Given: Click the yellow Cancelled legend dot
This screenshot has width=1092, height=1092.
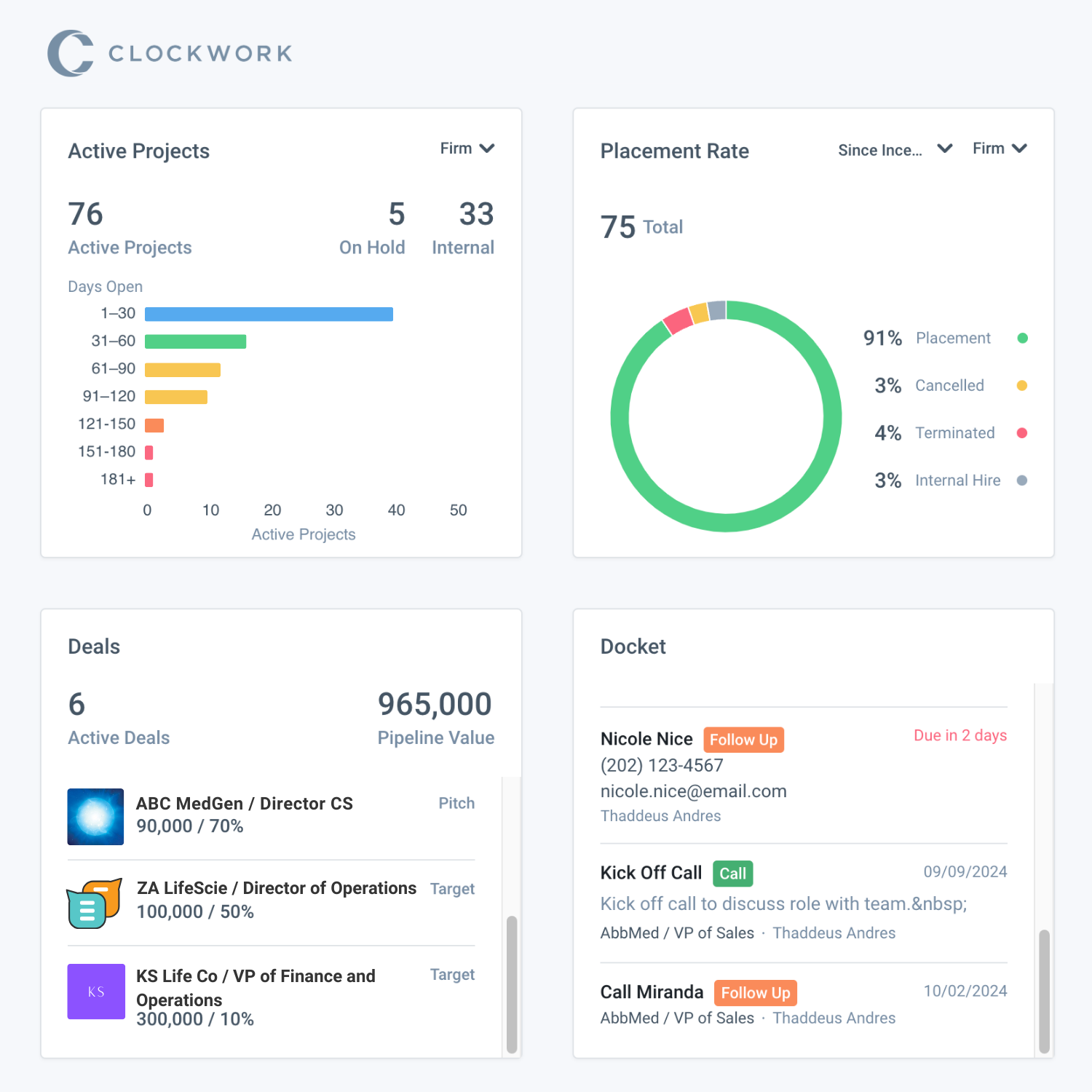Looking at the screenshot, I should tap(1023, 385).
